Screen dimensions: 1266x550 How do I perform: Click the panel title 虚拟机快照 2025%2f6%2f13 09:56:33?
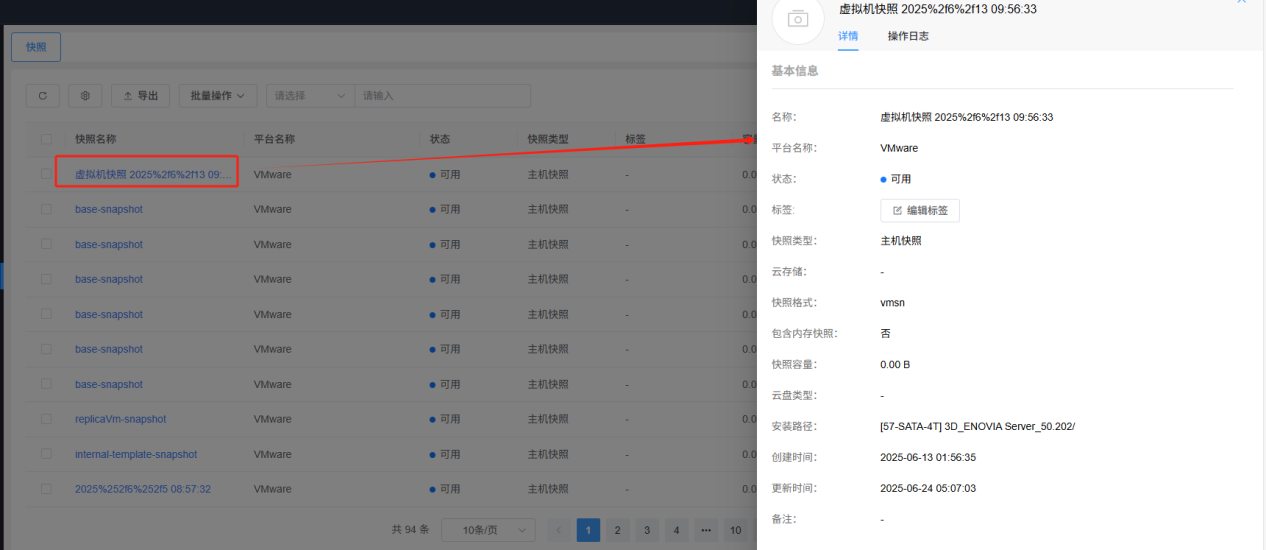click(x=937, y=9)
